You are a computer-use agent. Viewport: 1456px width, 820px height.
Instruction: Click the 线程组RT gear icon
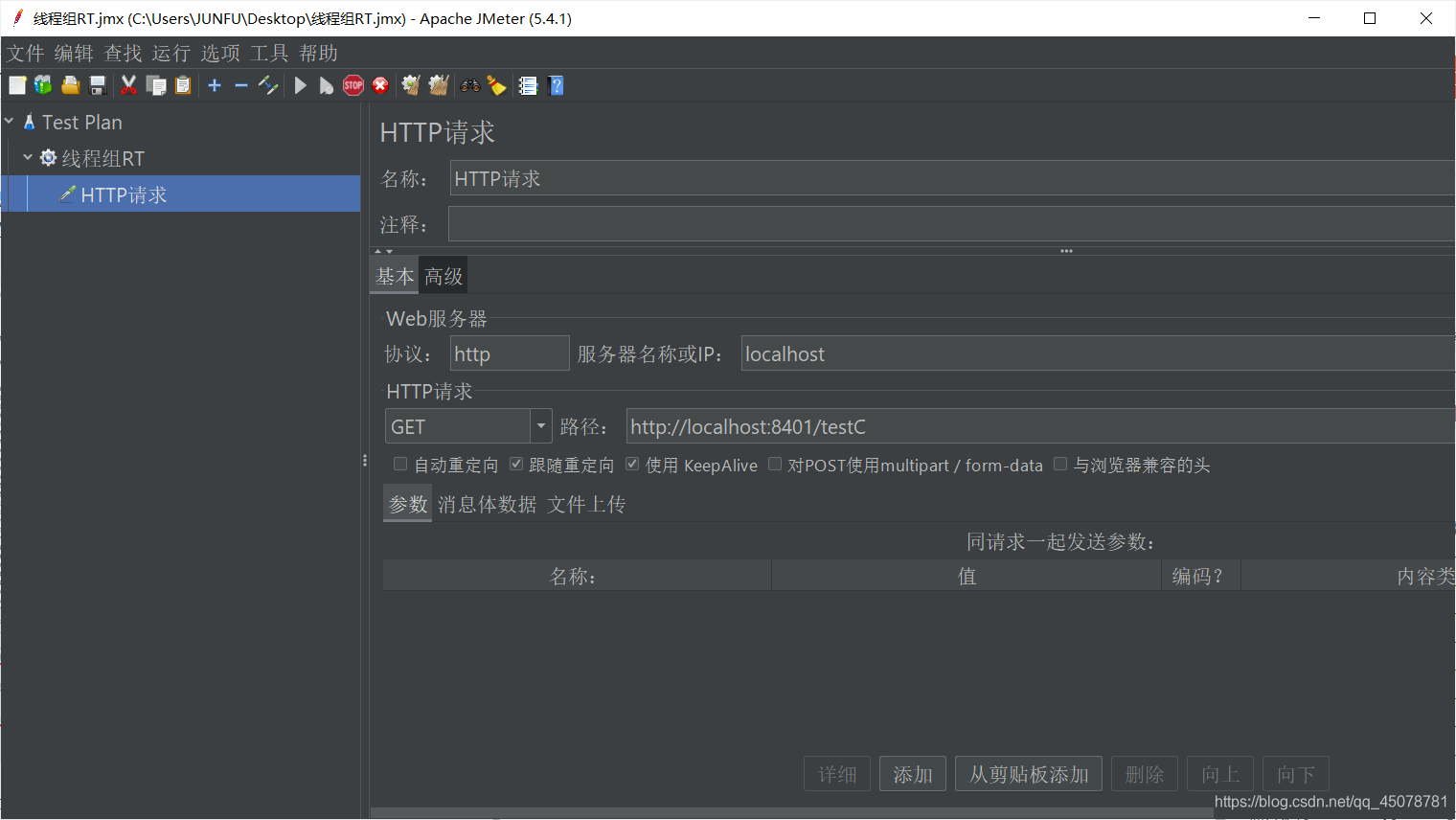pyautogui.click(x=48, y=157)
